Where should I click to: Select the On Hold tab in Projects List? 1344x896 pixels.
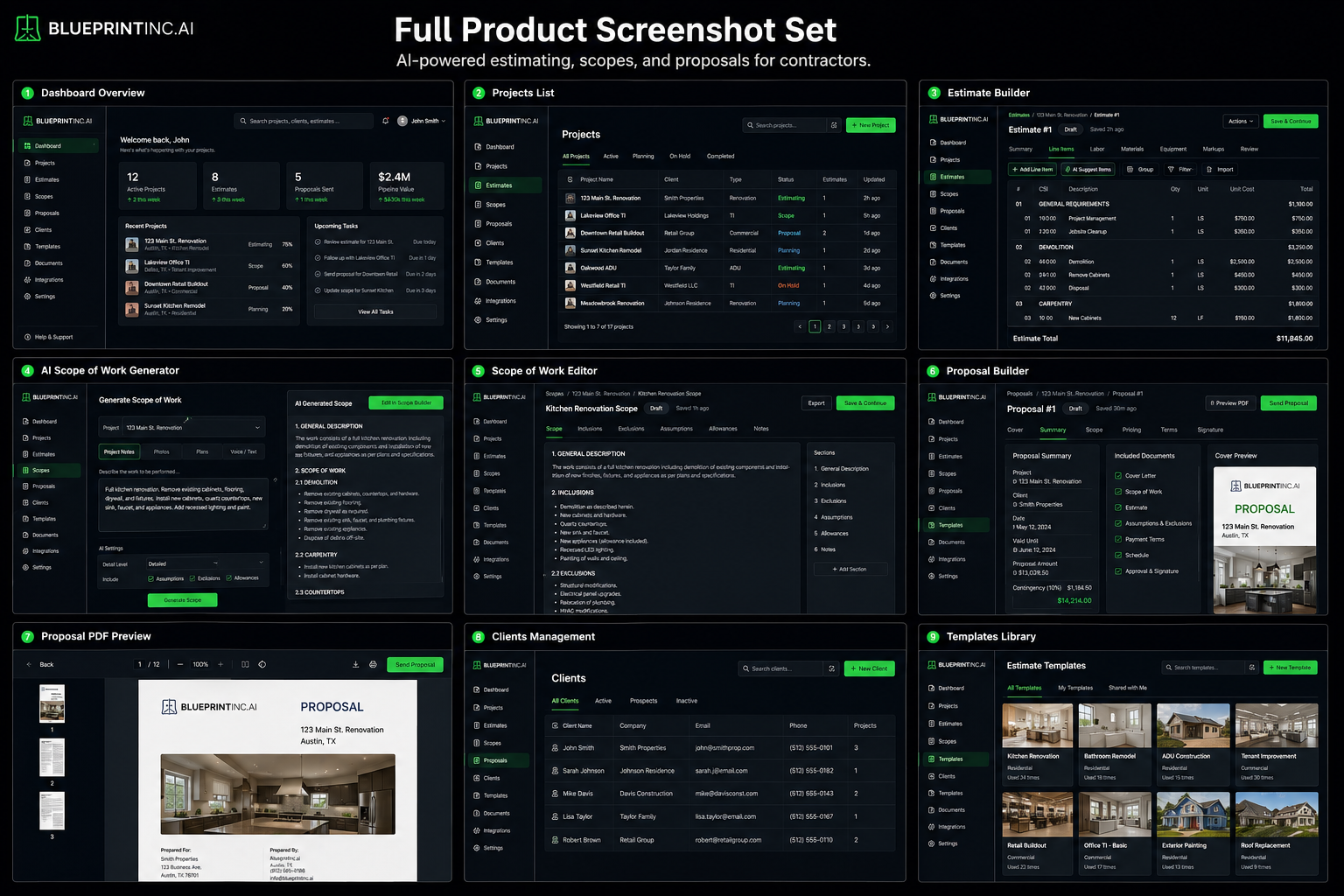pyautogui.click(x=680, y=157)
